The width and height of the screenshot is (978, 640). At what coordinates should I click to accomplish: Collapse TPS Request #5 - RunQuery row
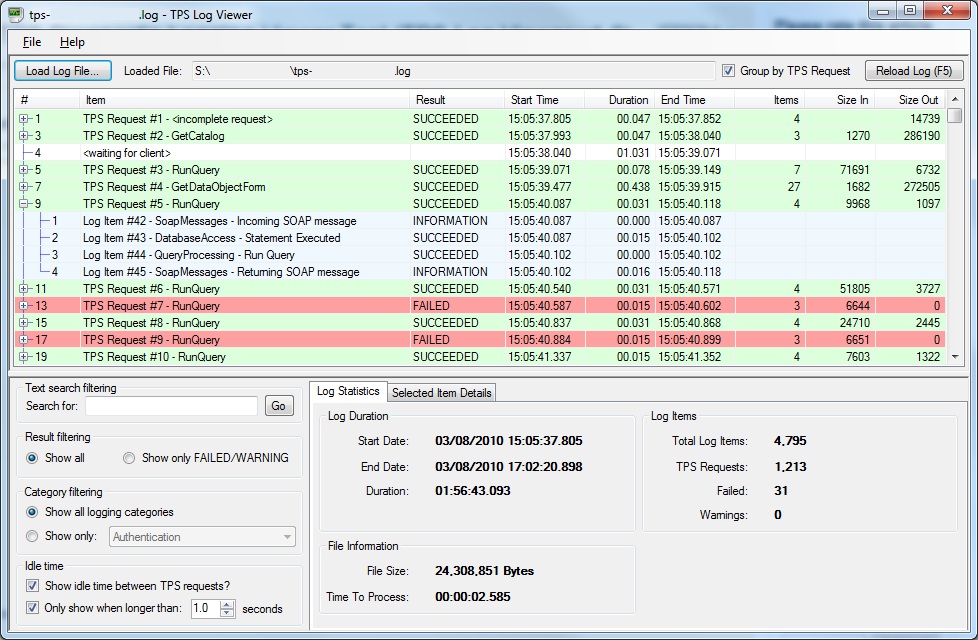(x=24, y=204)
